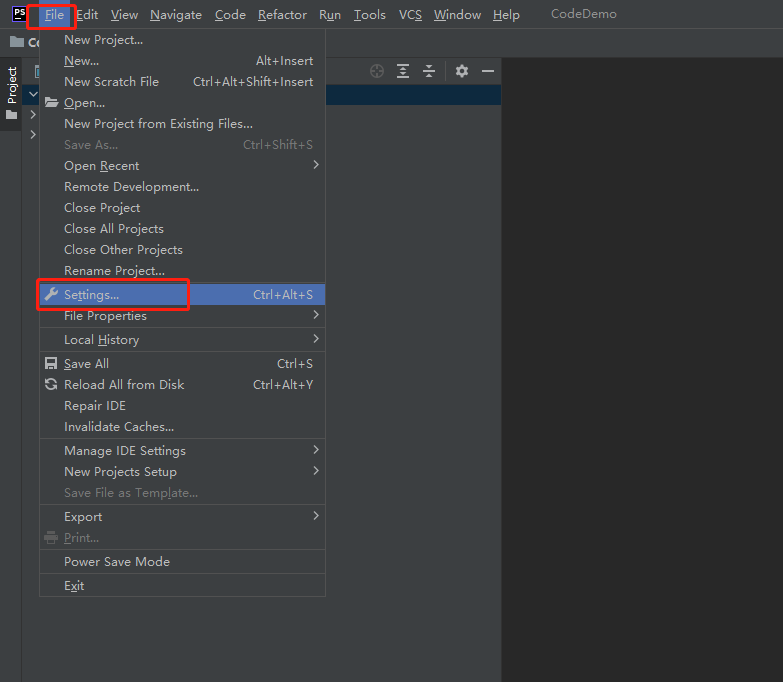Click the floppy disk Save All icon

pos(51,363)
